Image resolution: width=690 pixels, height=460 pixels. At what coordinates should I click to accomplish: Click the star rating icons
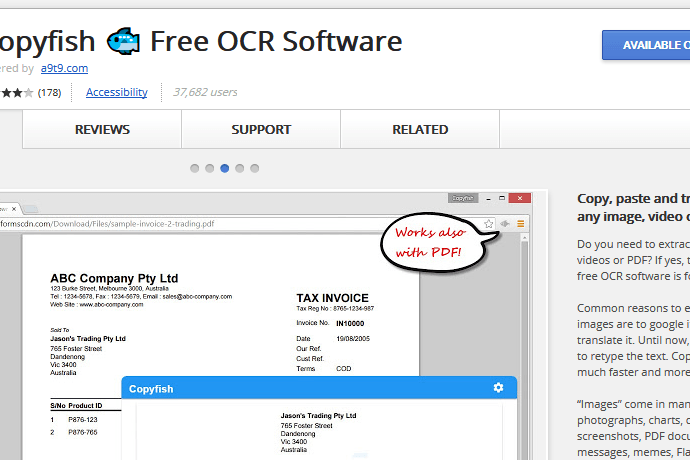click(16, 93)
